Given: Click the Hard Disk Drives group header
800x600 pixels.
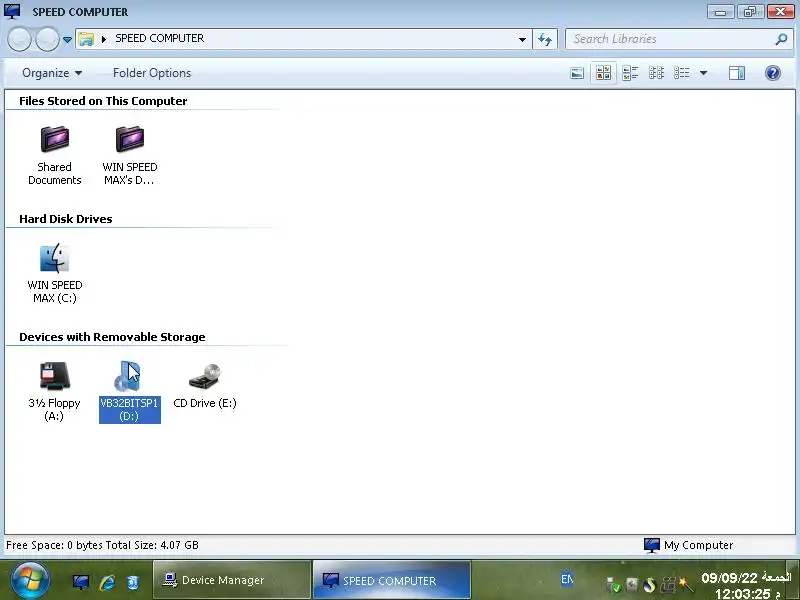Looking at the screenshot, I should tap(66, 219).
